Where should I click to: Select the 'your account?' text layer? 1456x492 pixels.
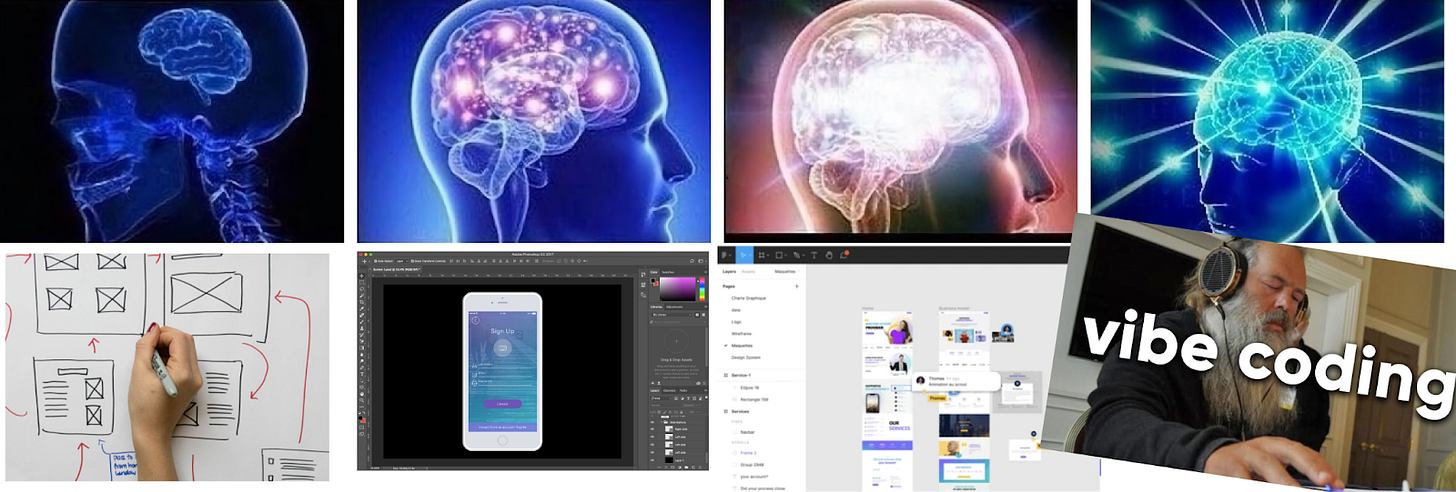coord(754,477)
